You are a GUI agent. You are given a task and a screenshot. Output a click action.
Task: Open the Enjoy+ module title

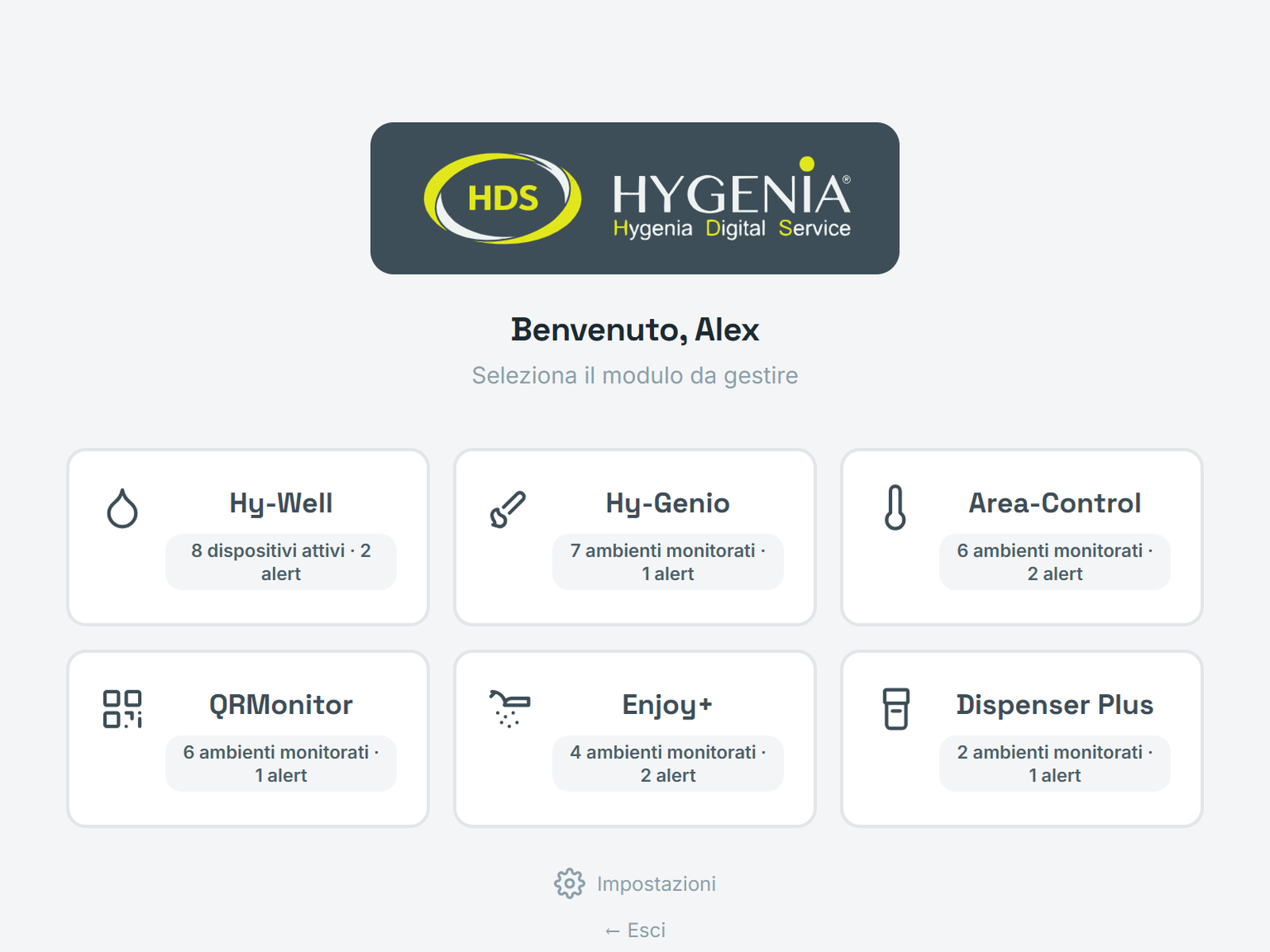[668, 704]
